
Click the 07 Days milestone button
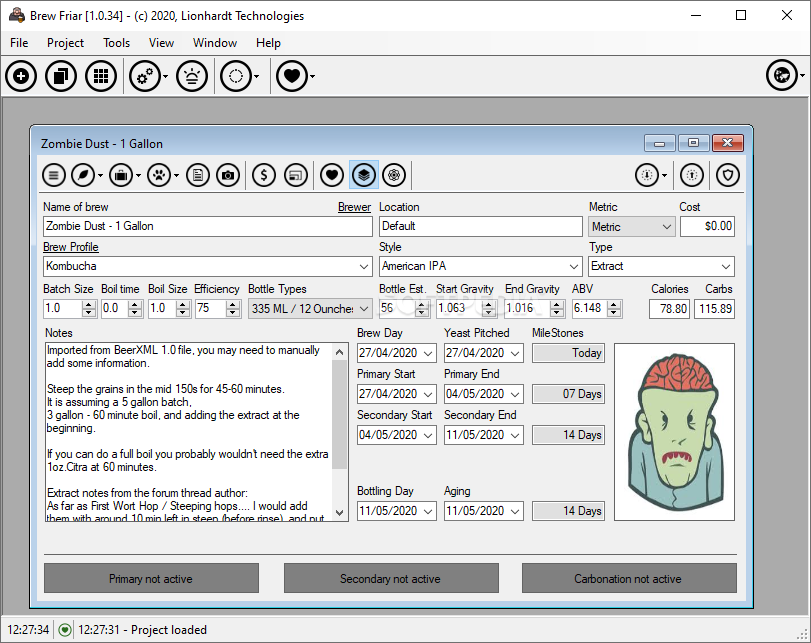568,394
